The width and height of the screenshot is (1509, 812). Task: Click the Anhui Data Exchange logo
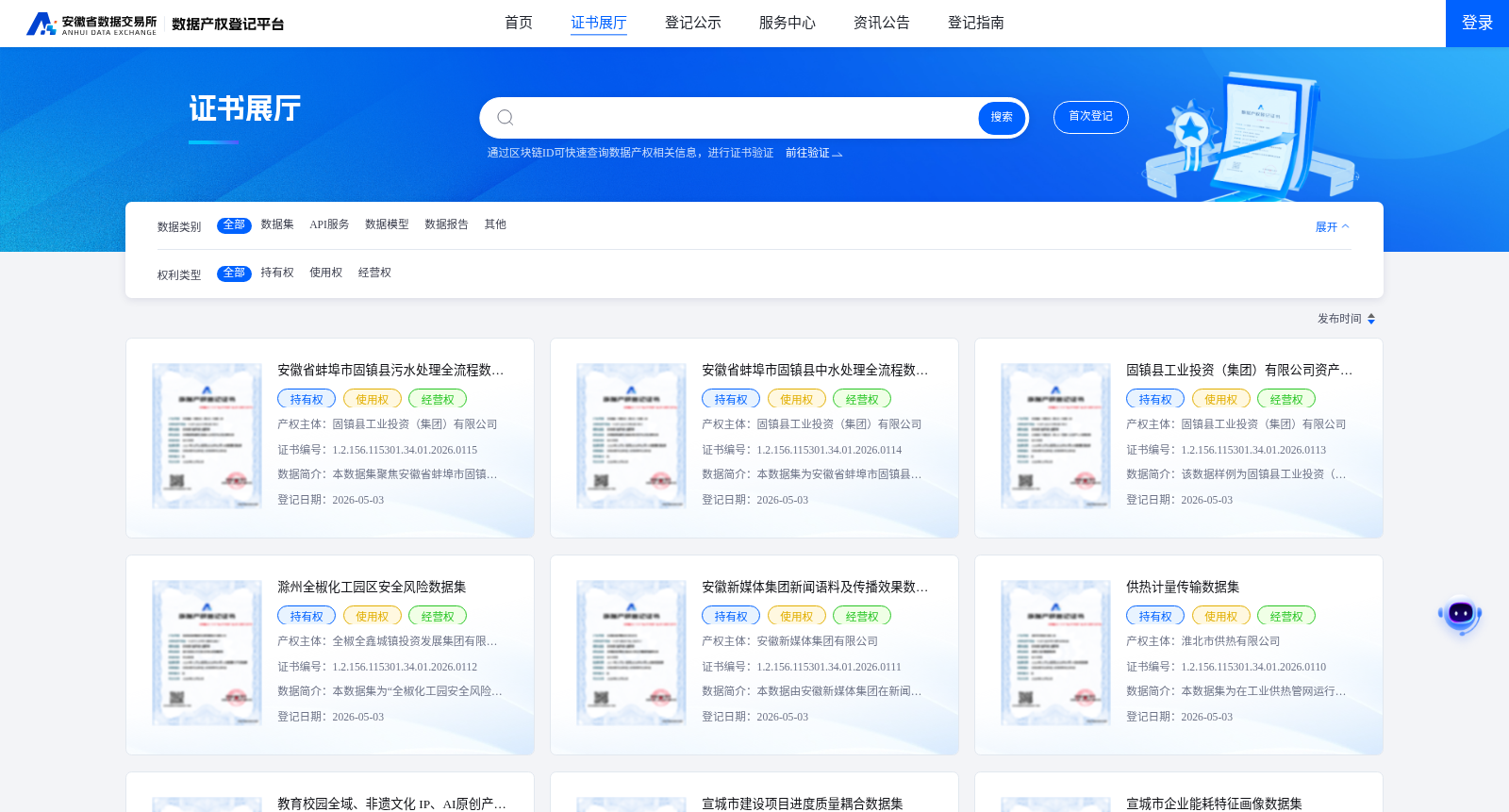tap(91, 24)
